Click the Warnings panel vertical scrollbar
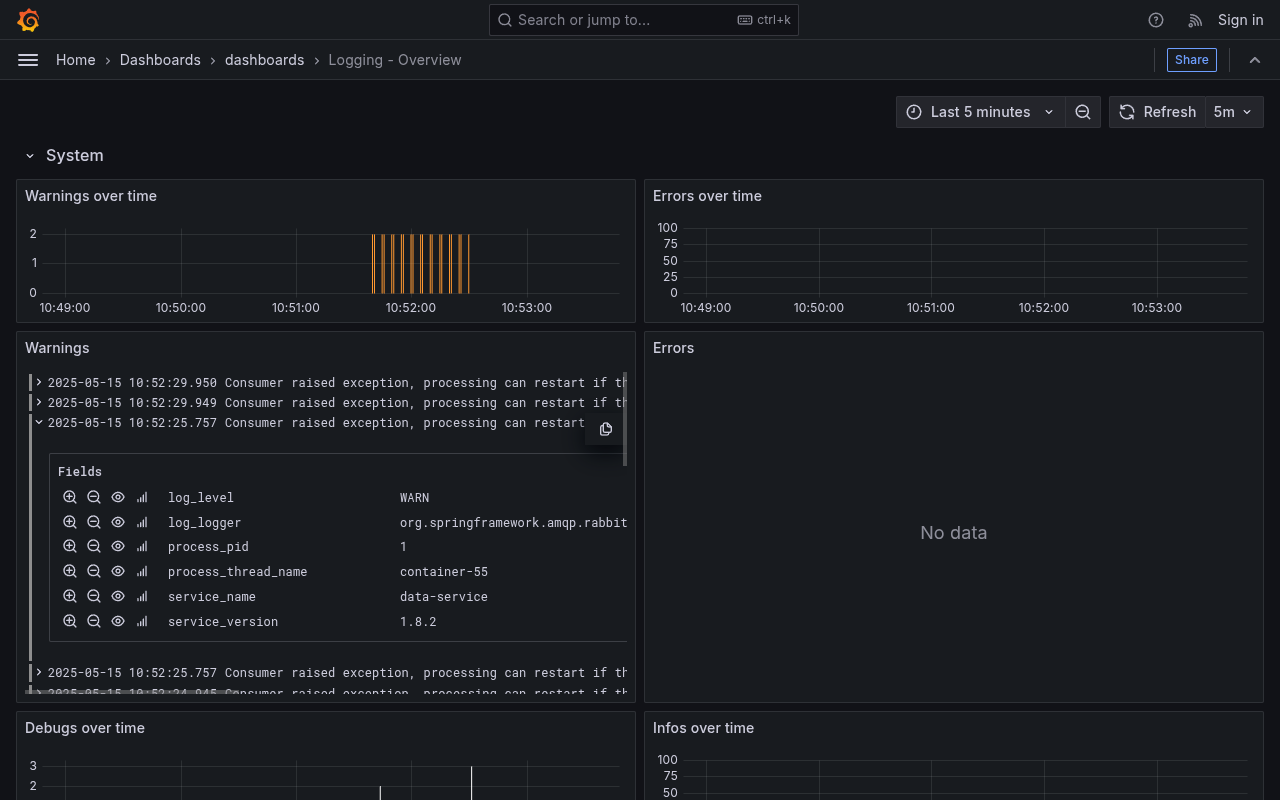 click(x=625, y=419)
